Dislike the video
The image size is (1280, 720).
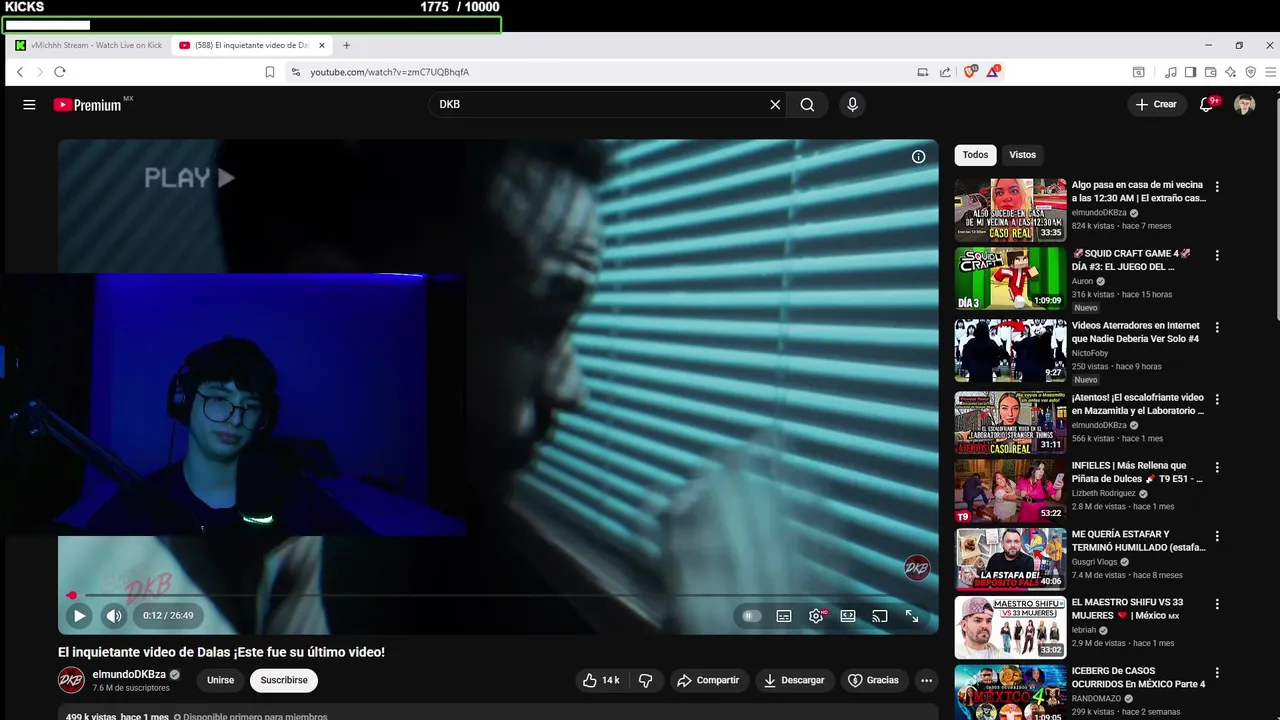pyautogui.click(x=646, y=680)
